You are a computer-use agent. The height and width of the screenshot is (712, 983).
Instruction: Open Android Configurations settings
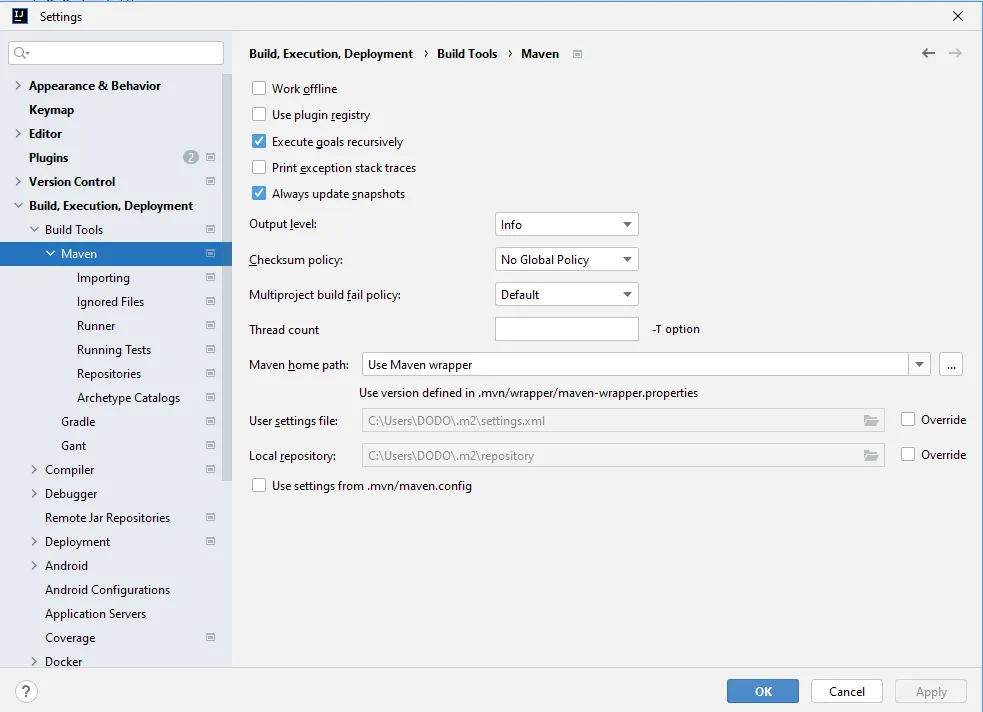[107, 590]
